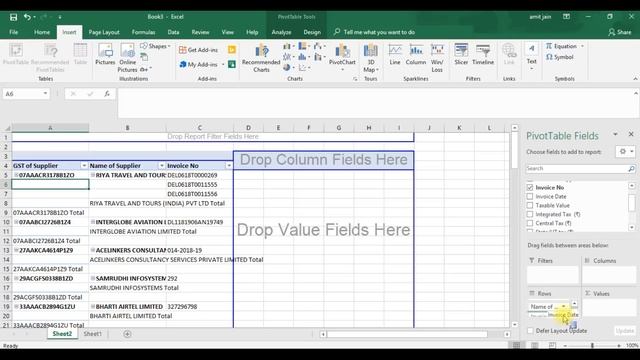Uncheck the Invoice No field
This screenshot has height=360, width=640.
coord(530,187)
